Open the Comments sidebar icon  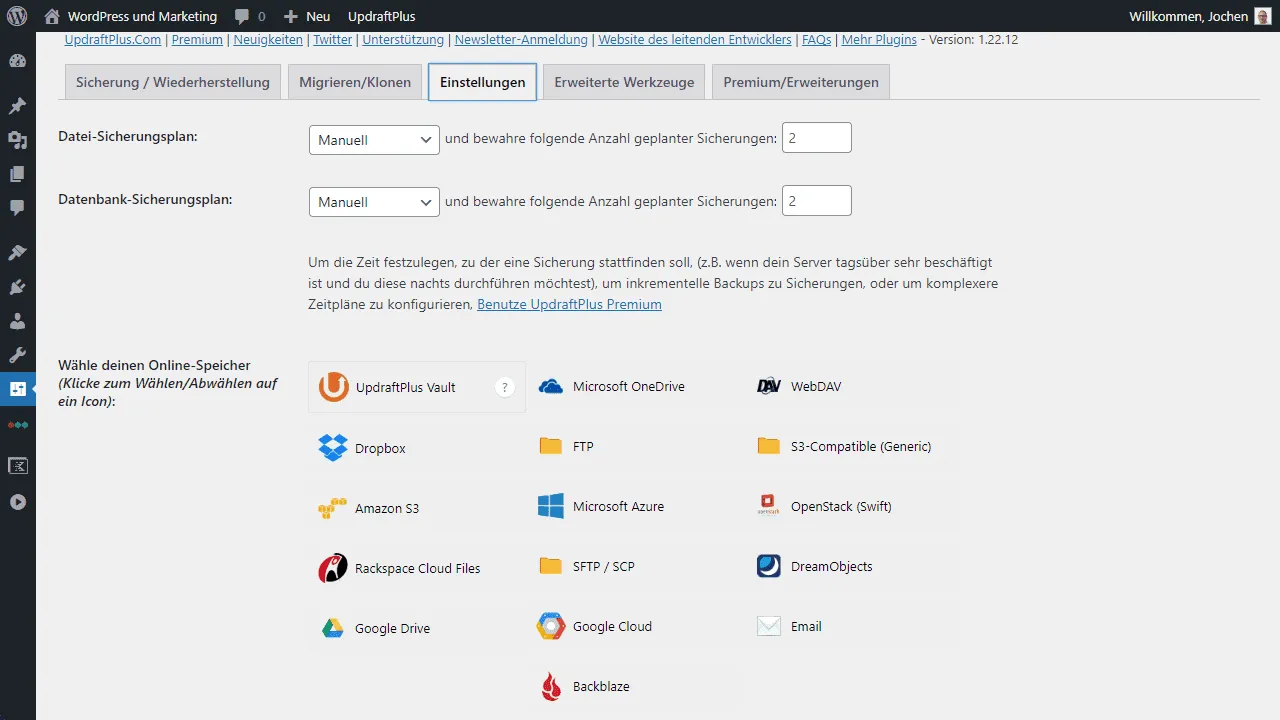point(17,208)
